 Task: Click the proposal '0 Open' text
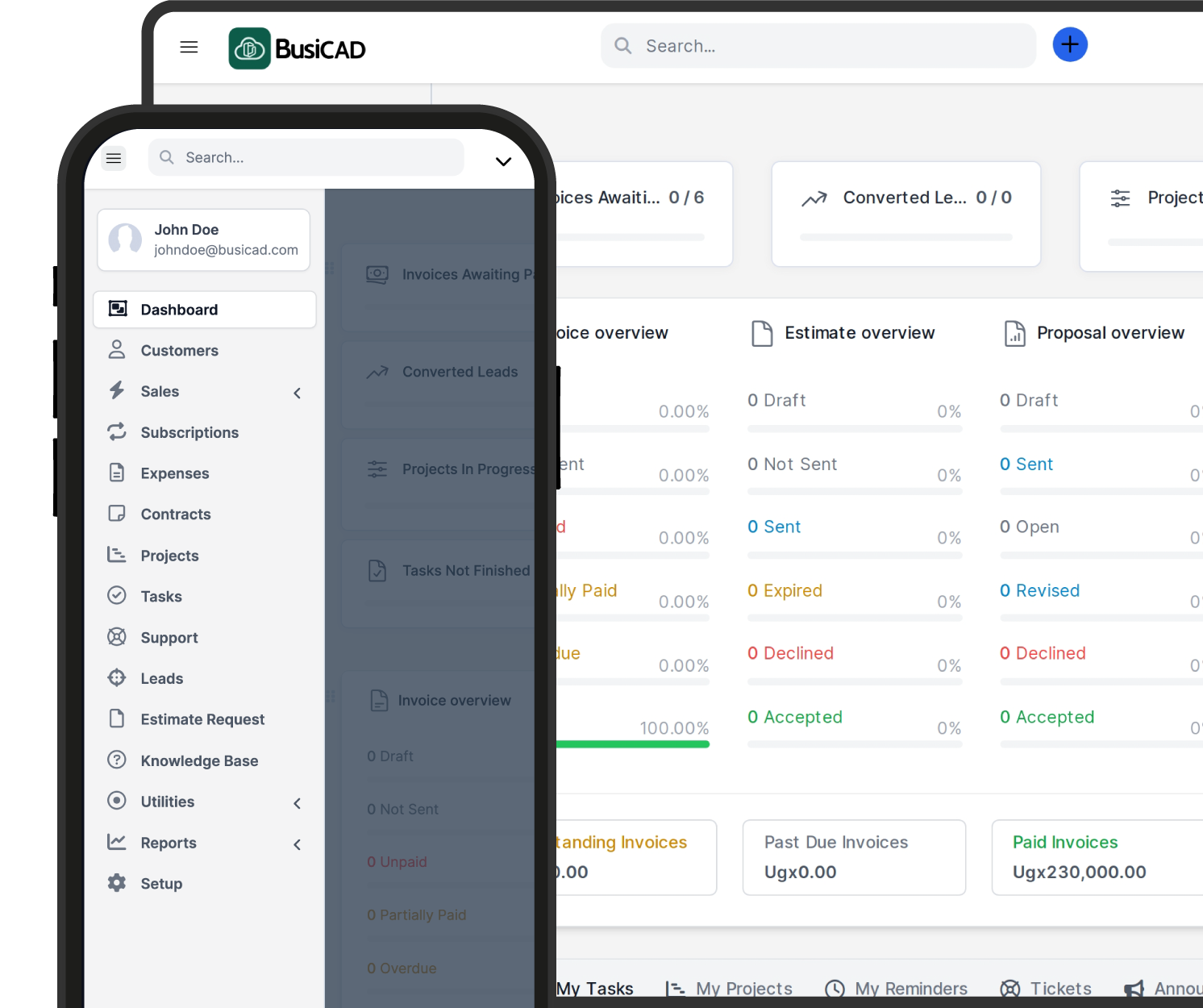(x=1030, y=527)
